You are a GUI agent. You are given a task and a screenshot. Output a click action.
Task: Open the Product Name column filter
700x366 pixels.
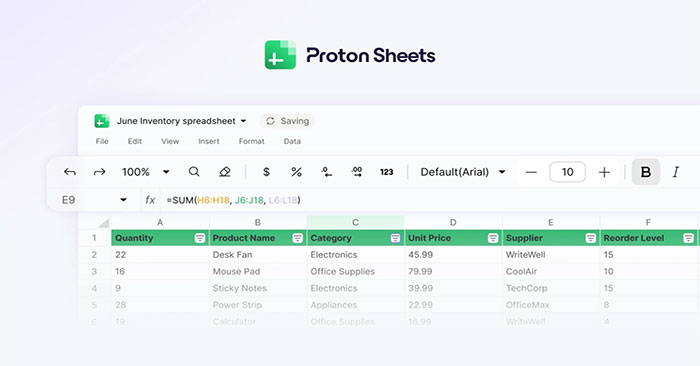(297, 238)
